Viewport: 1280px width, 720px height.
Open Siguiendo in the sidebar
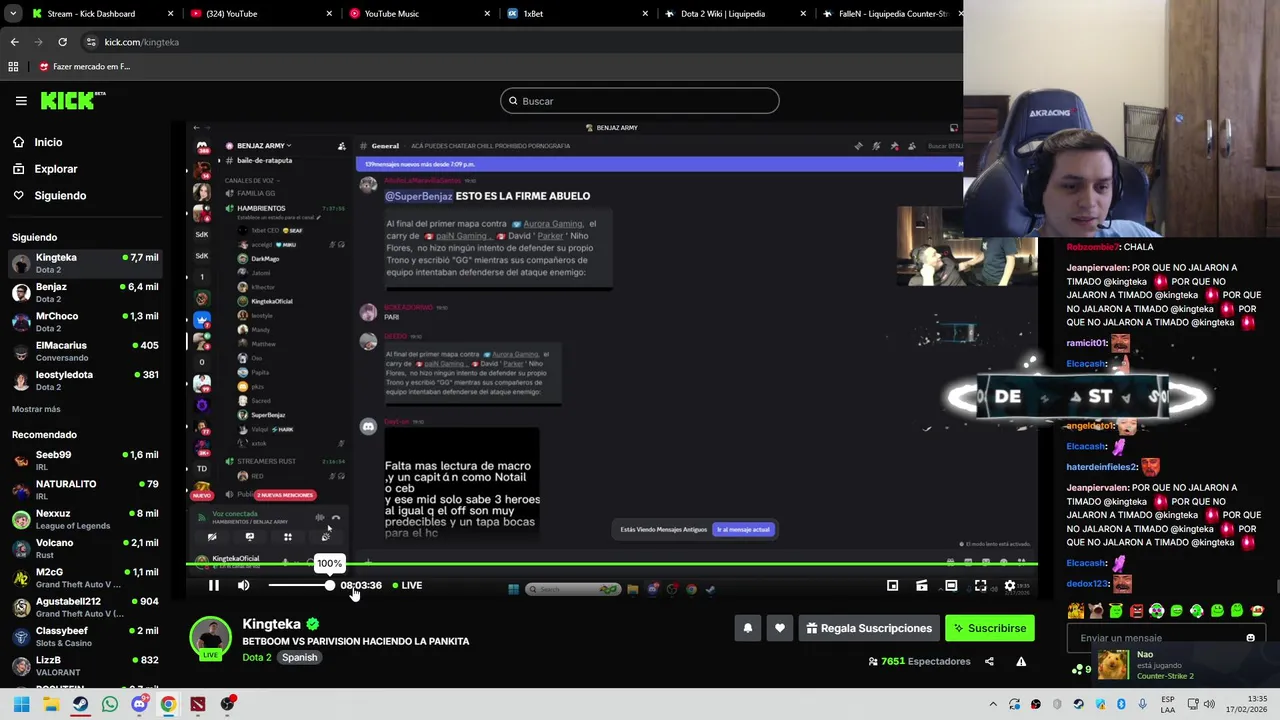pos(60,195)
